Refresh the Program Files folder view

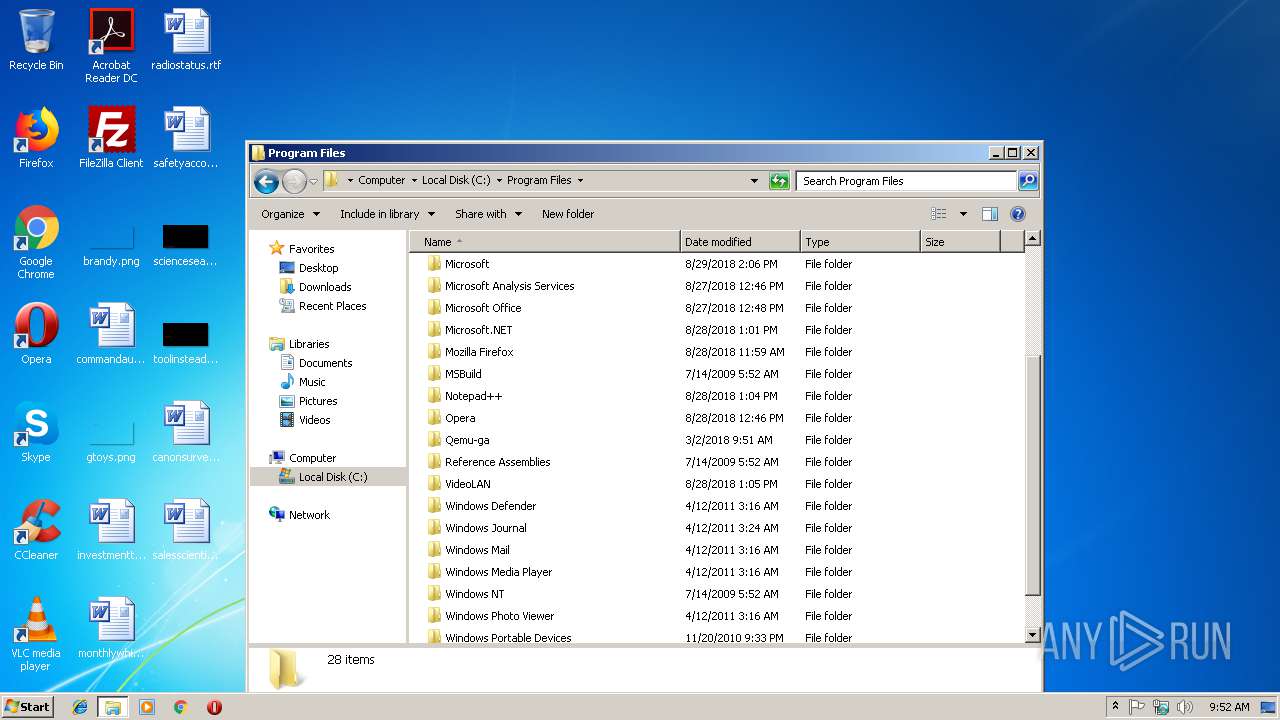[779, 181]
